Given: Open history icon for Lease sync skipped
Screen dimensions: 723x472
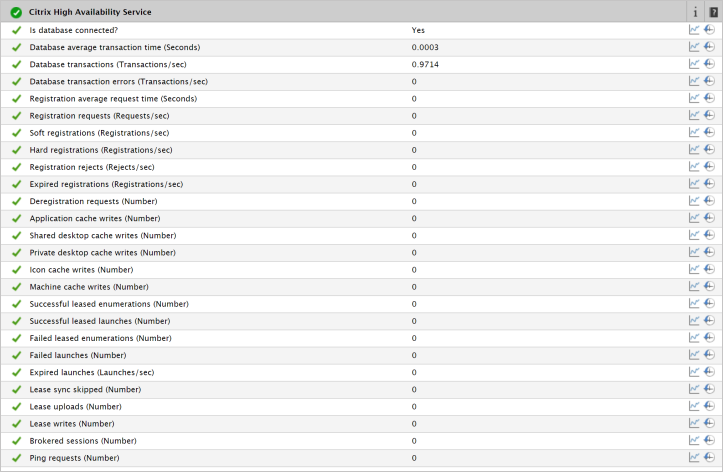Looking at the screenshot, I should [x=709, y=389].
